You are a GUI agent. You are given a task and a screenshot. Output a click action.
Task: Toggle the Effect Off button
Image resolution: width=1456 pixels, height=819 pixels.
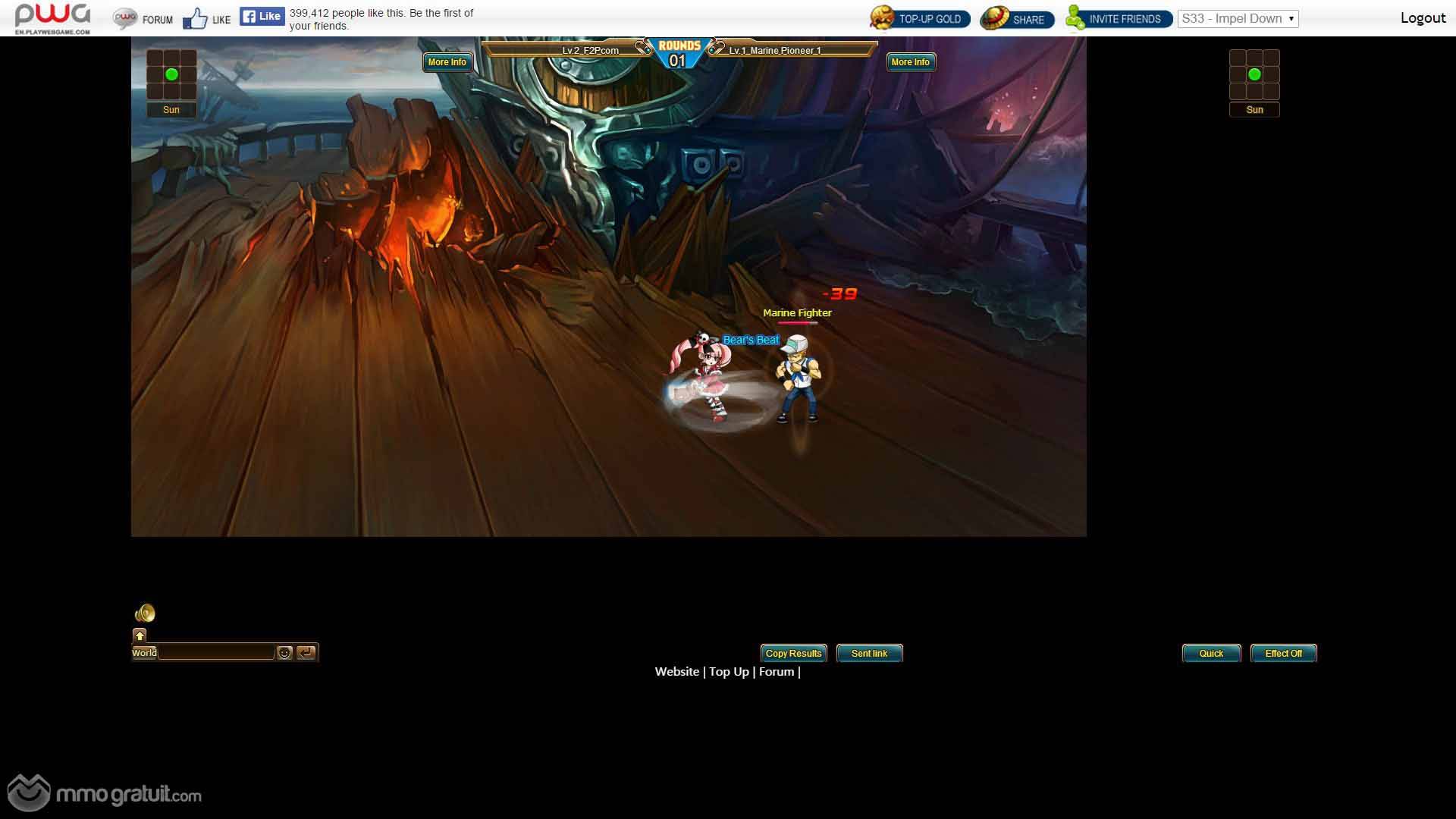pyautogui.click(x=1283, y=653)
